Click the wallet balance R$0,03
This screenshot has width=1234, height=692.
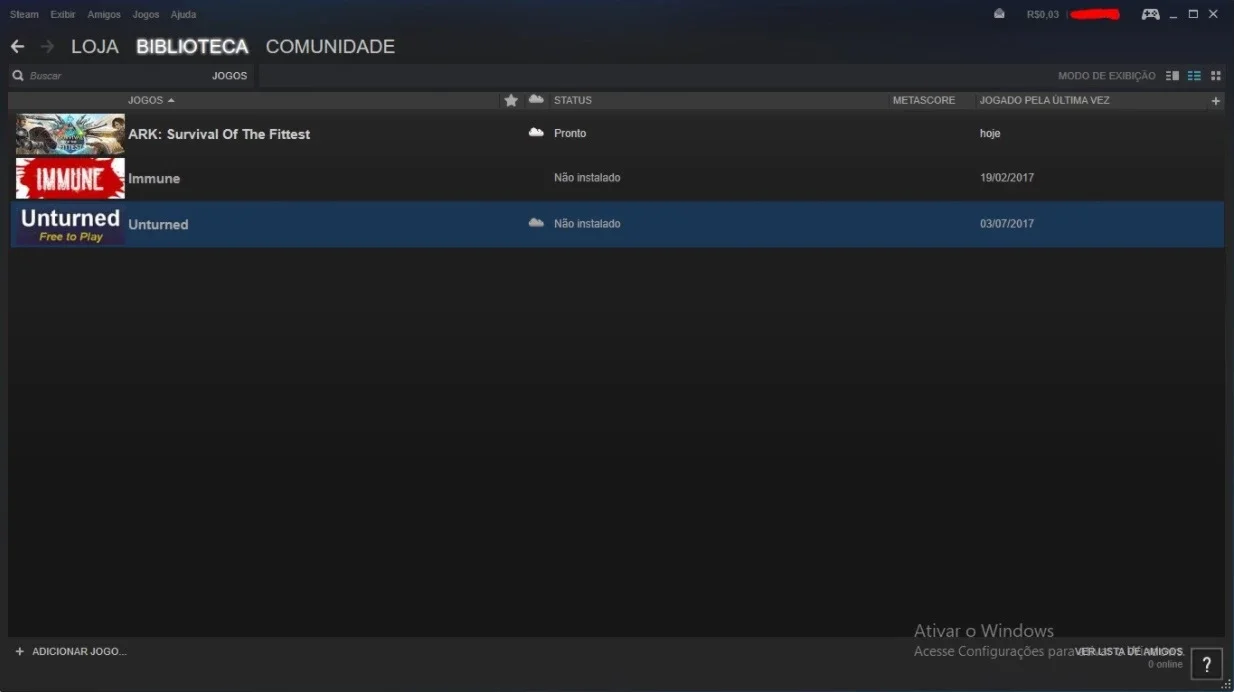1043,15
